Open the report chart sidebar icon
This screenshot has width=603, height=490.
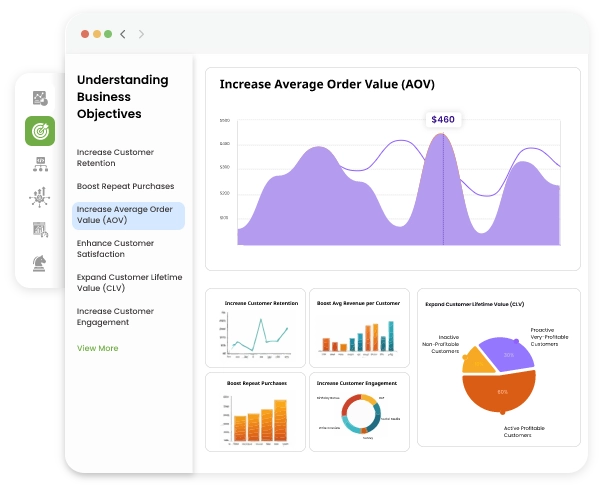tap(40, 230)
